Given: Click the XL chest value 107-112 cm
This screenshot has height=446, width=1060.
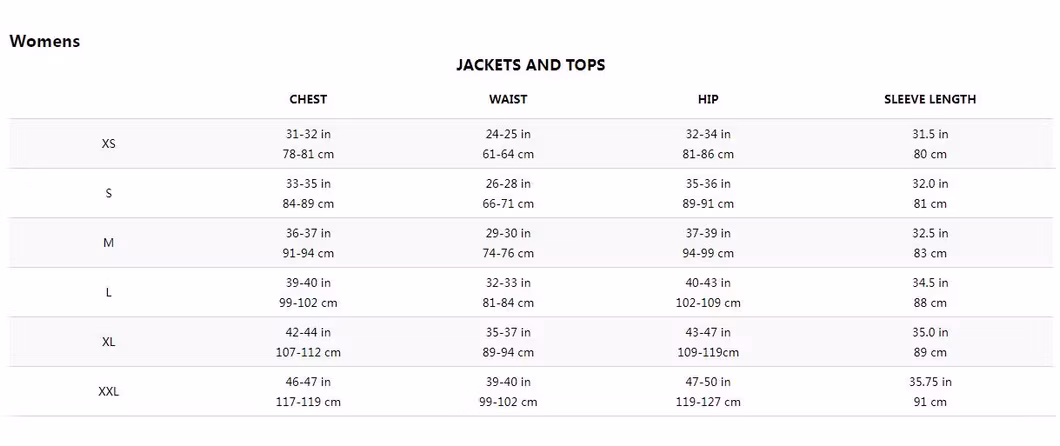Looking at the screenshot, I should (x=308, y=352).
